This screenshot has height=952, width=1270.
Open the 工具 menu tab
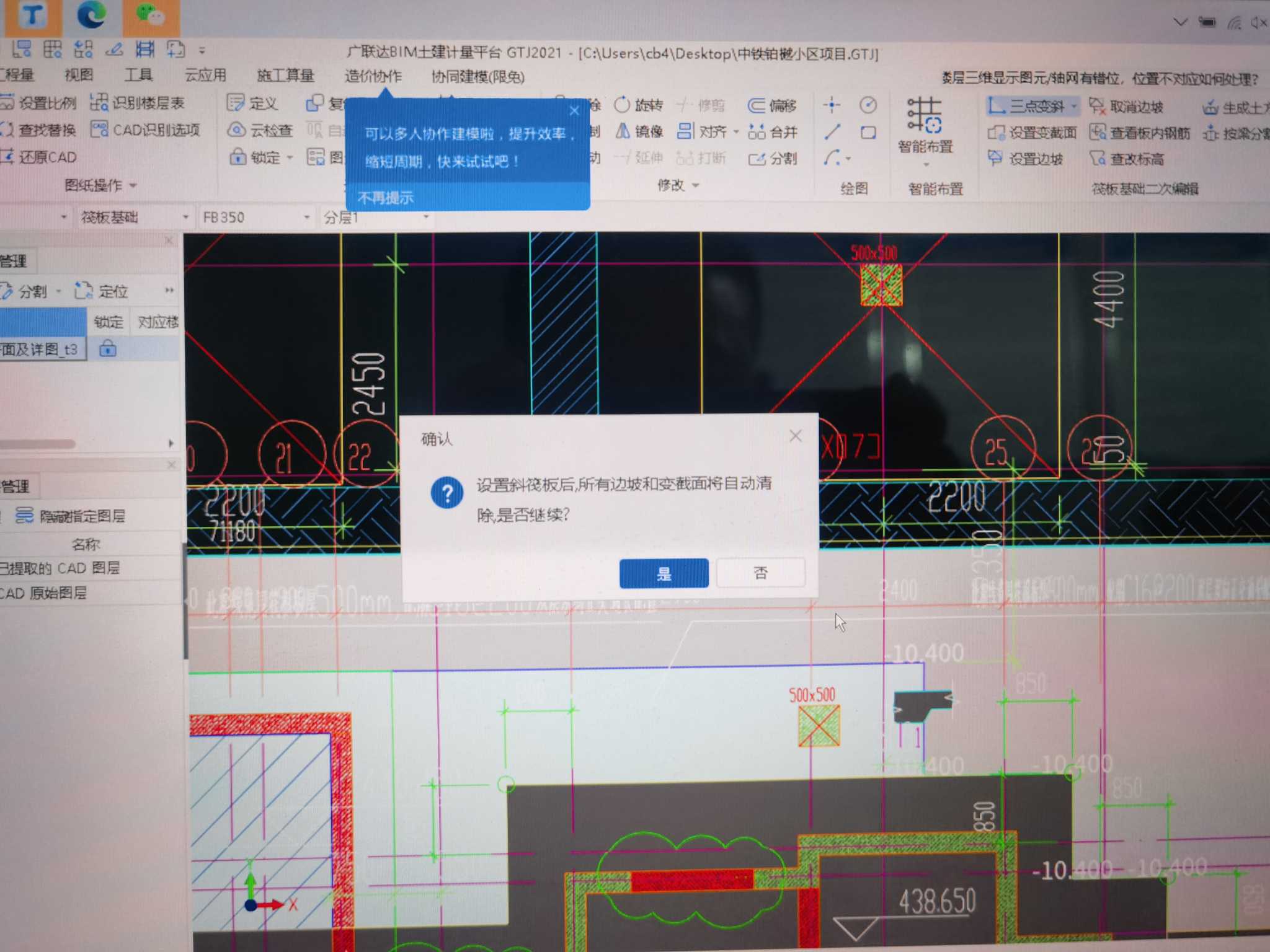(138, 75)
